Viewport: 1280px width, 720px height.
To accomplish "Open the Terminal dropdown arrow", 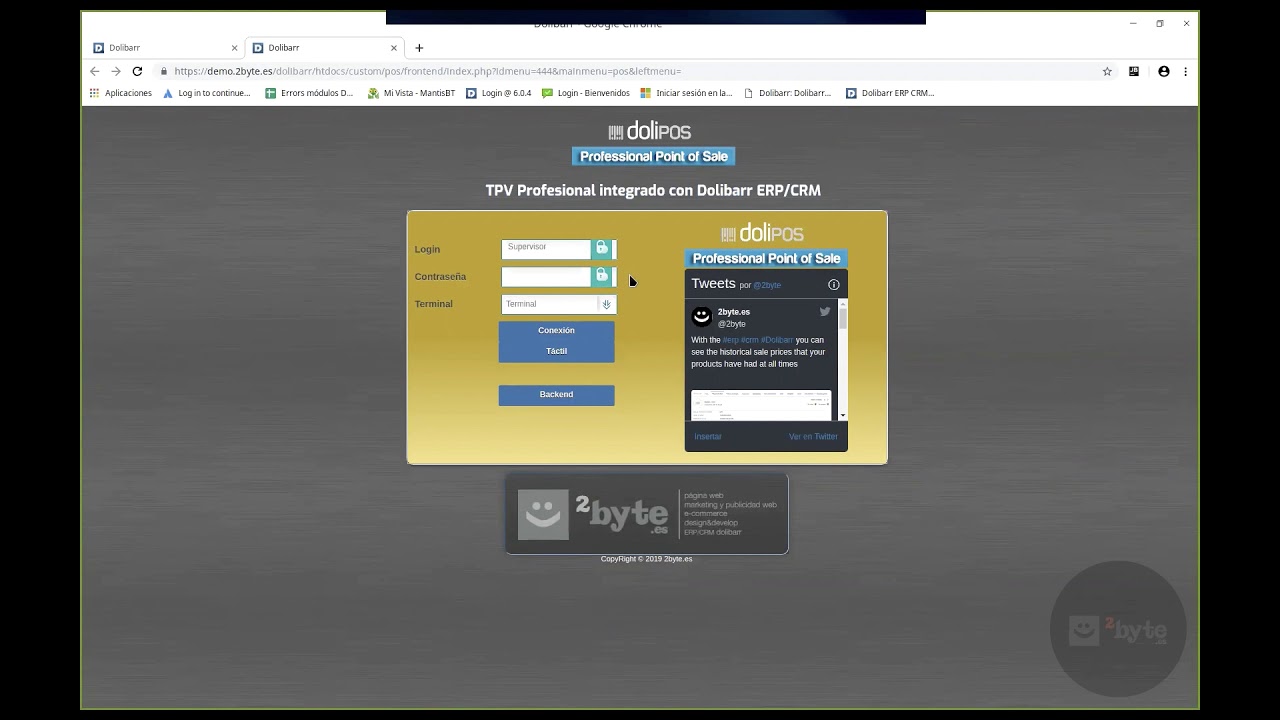I will (606, 304).
